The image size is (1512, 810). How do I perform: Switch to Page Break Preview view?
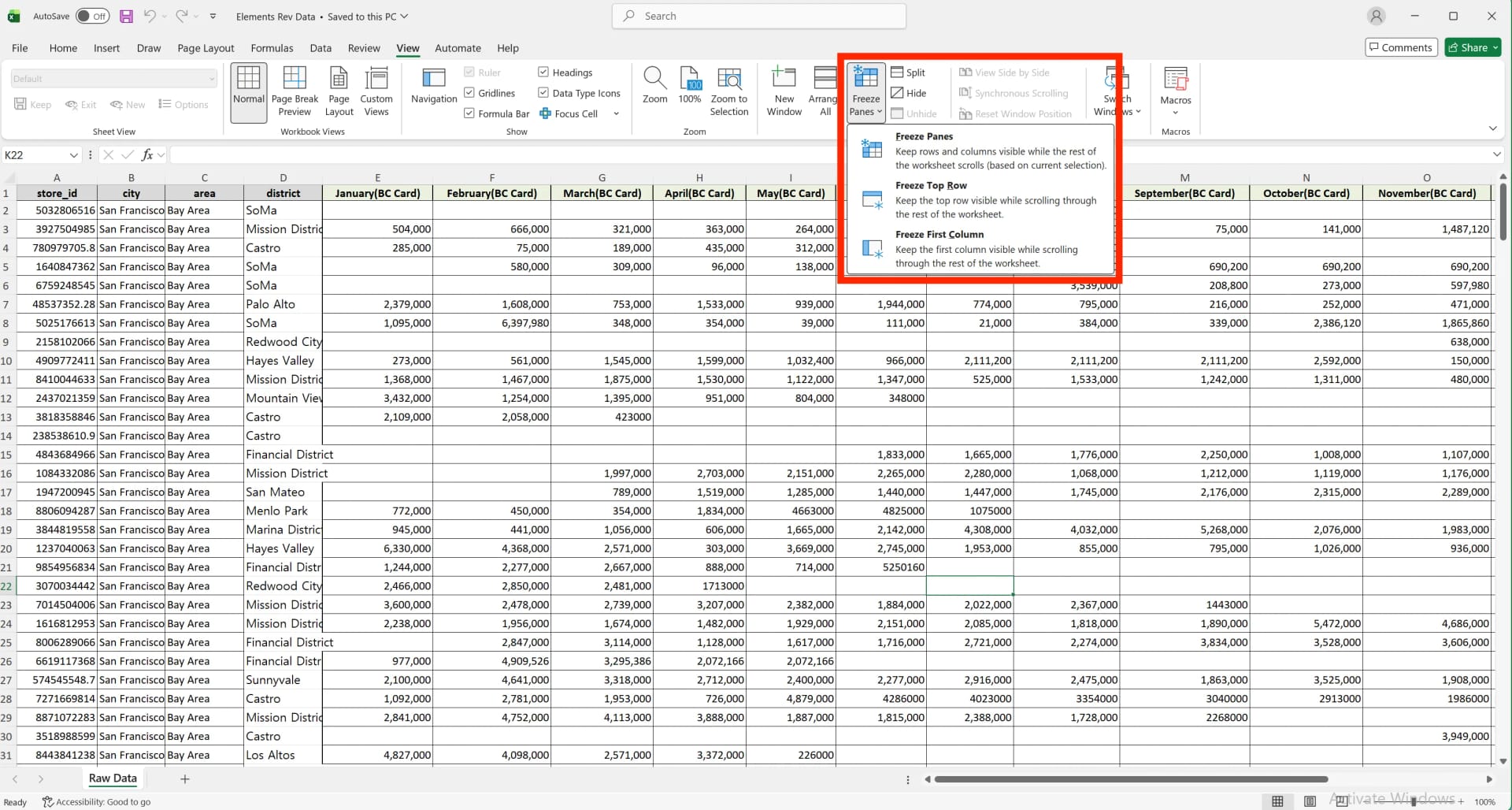(x=295, y=89)
